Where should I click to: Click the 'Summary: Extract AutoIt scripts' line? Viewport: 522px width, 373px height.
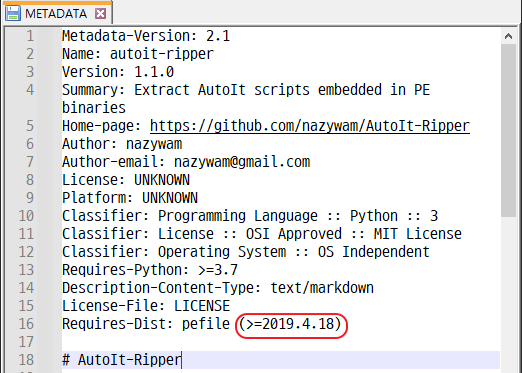246,90
